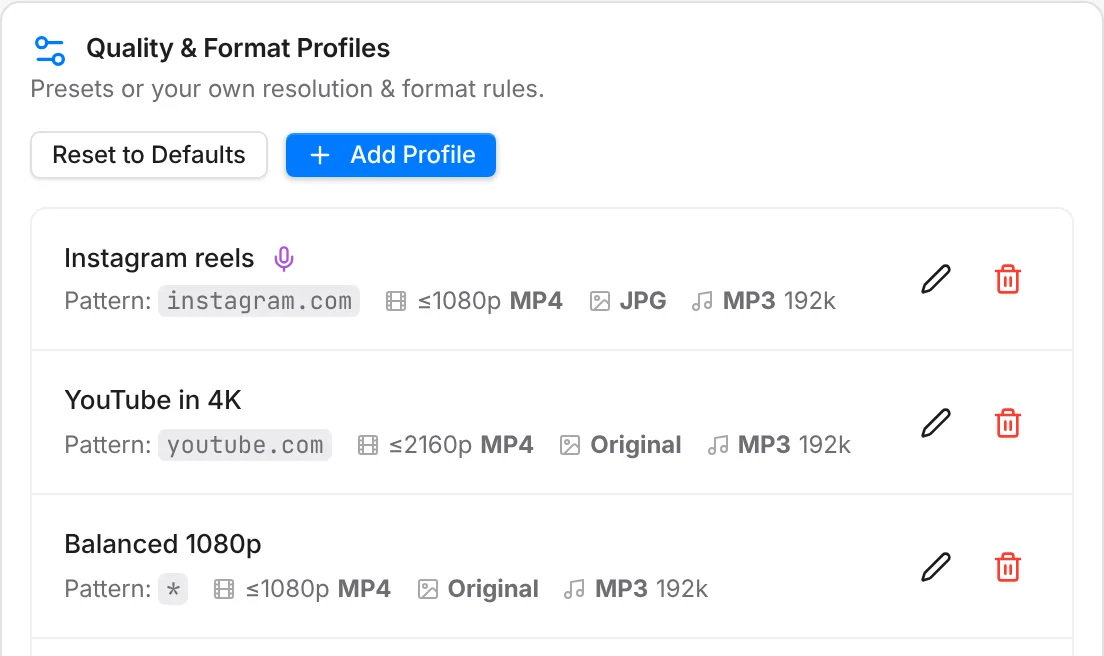This screenshot has height=656, width=1104.
Task: Click the music note icon in Instagram reels row
Action: pyautogui.click(x=702, y=301)
